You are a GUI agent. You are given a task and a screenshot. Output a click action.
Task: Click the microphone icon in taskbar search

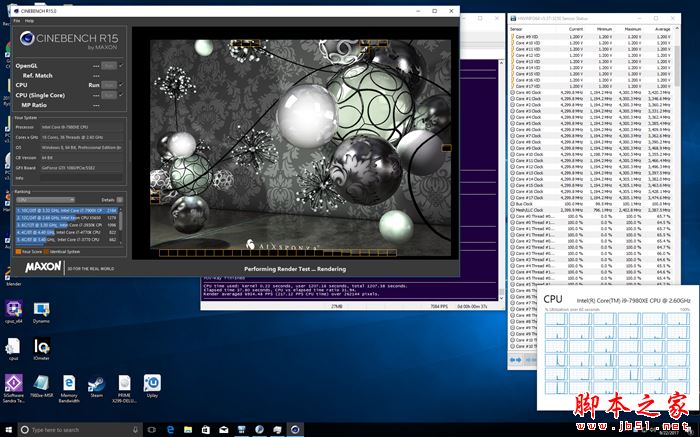pyautogui.click(x=136, y=430)
